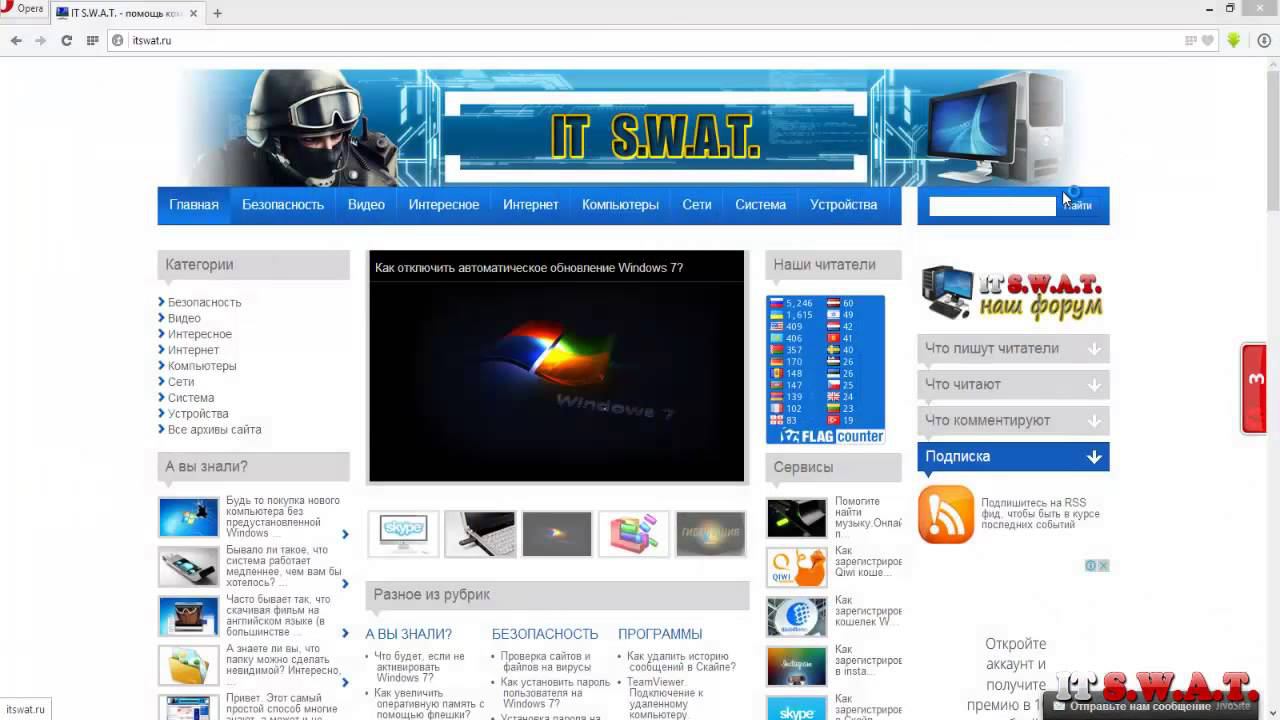Click the itswat.ru address bar
The image size is (1280, 720).
[x=650, y=40]
